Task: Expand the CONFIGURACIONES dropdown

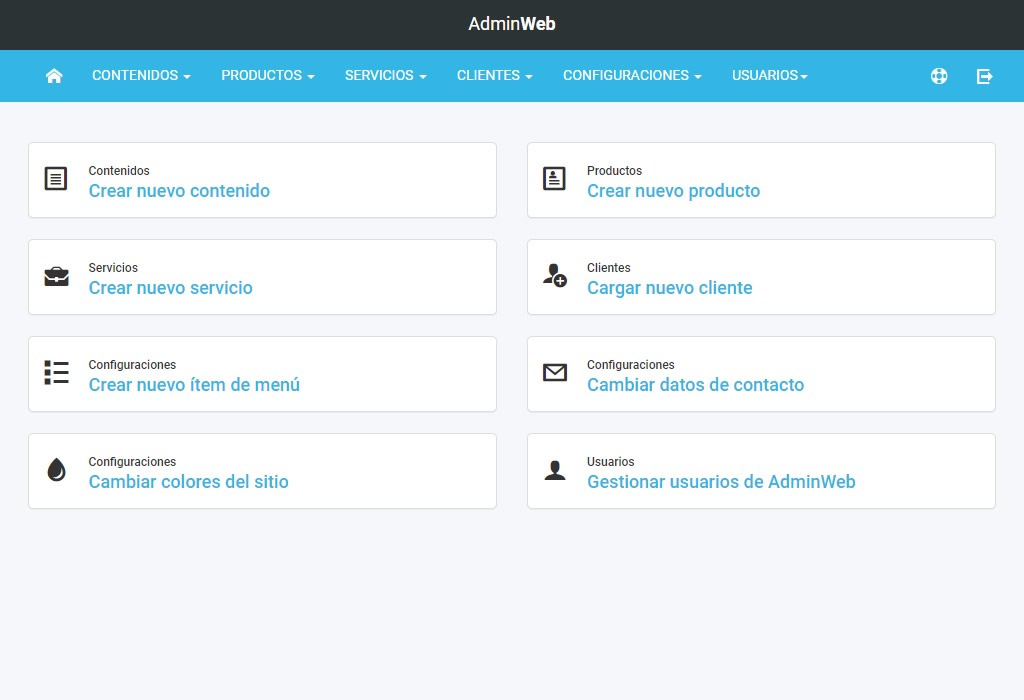Action: 631,75
